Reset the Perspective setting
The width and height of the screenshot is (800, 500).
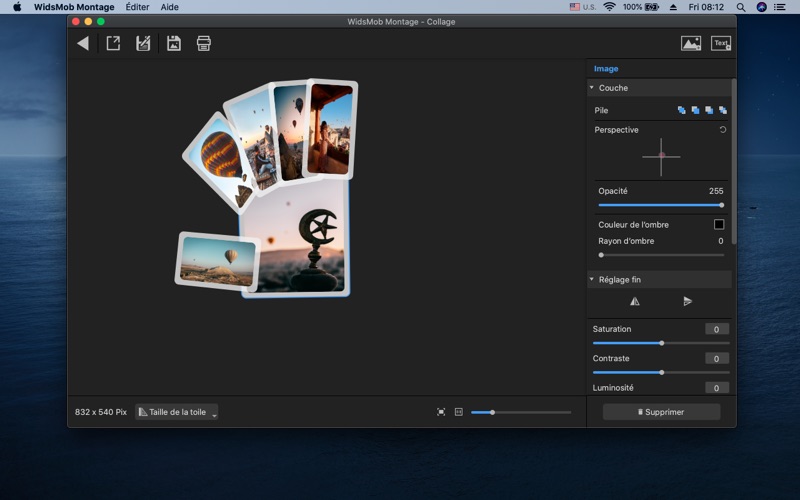(723, 130)
